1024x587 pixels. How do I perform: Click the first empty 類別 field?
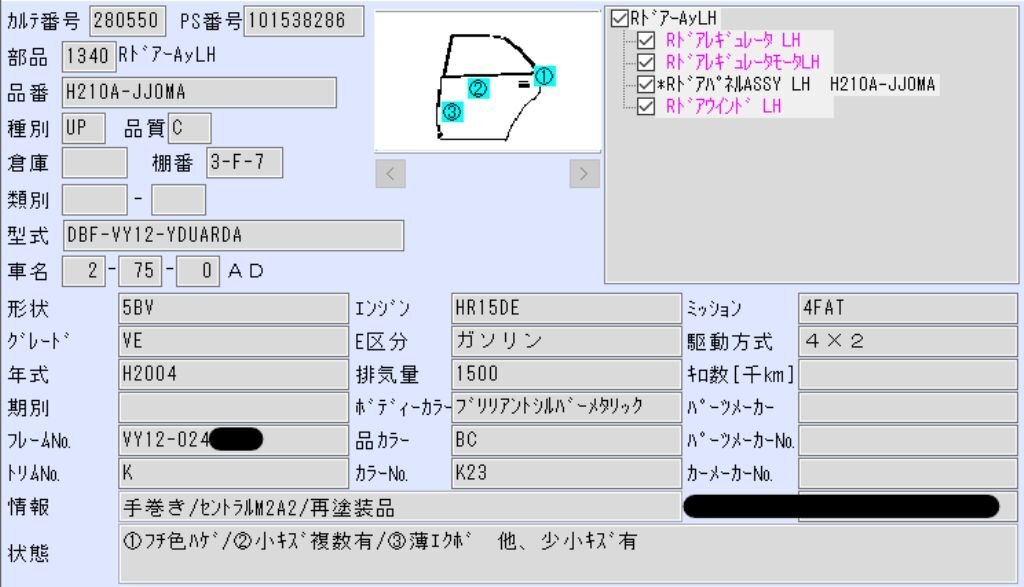[x=95, y=200]
